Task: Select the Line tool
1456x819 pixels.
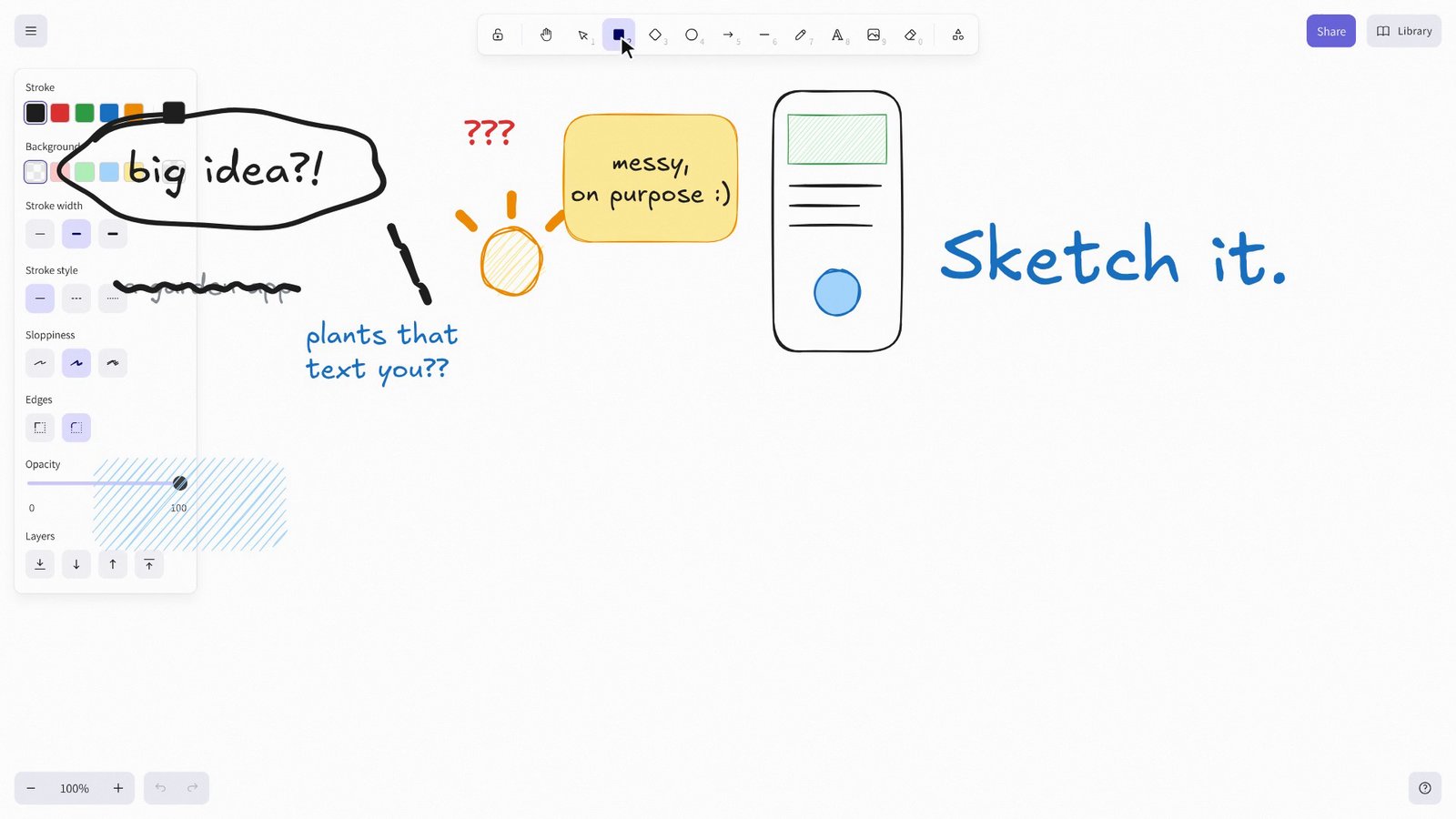Action: click(764, 35)
